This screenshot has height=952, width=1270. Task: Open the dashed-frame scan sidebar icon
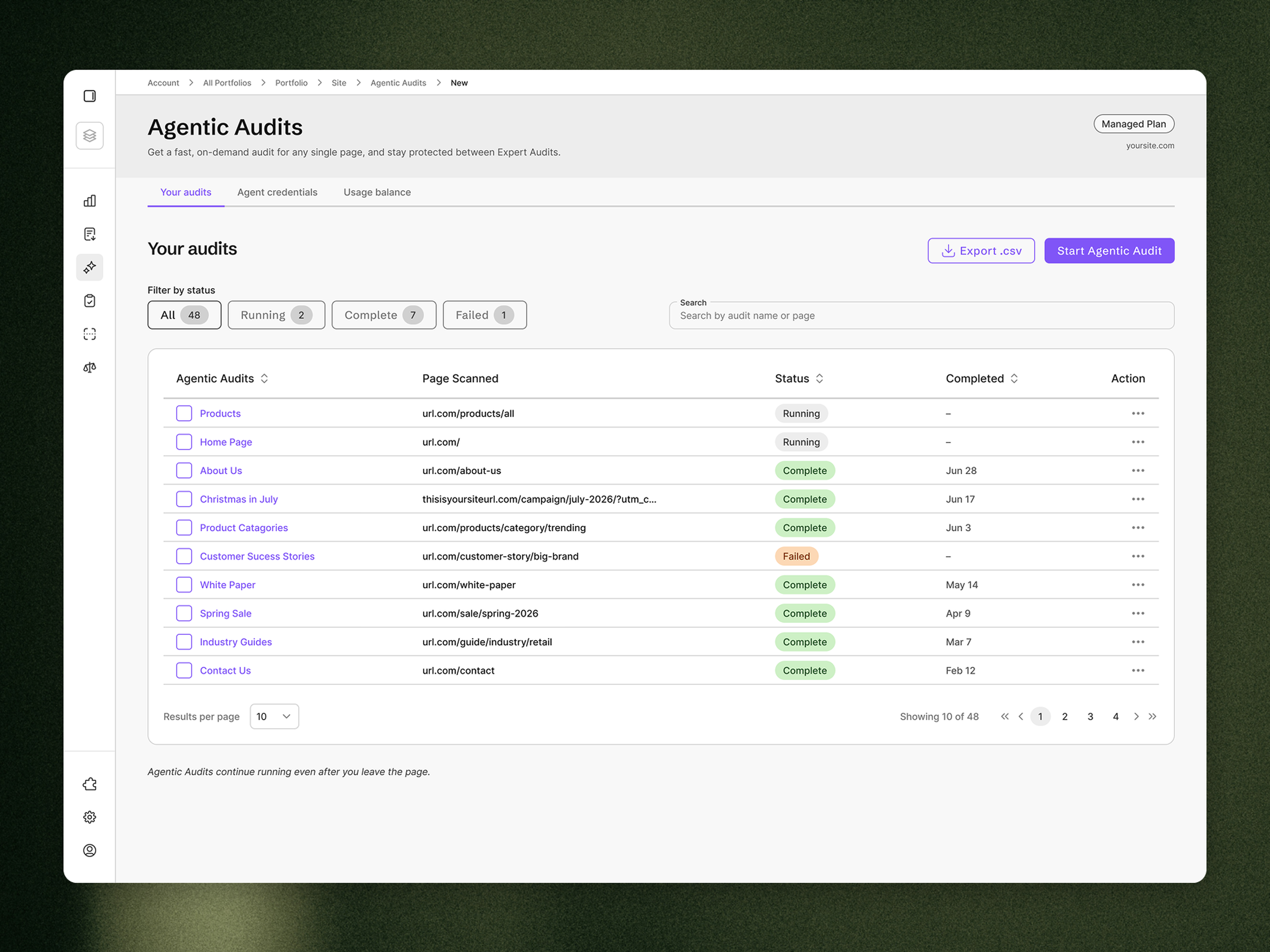pyautogui.click(x=90, y=334)
